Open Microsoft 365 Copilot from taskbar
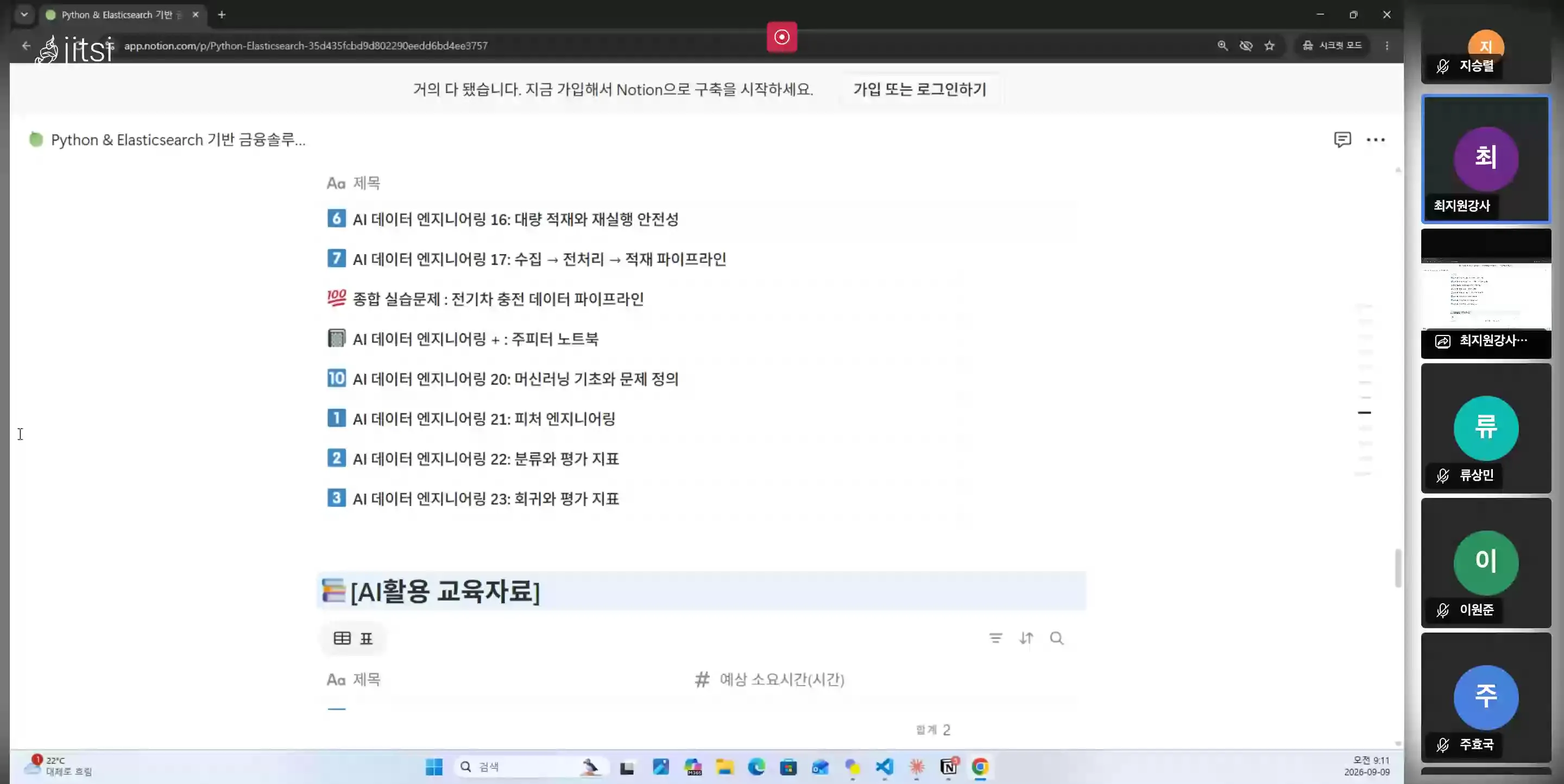Viewport: 1564px width, 784px height. point(693,767)
